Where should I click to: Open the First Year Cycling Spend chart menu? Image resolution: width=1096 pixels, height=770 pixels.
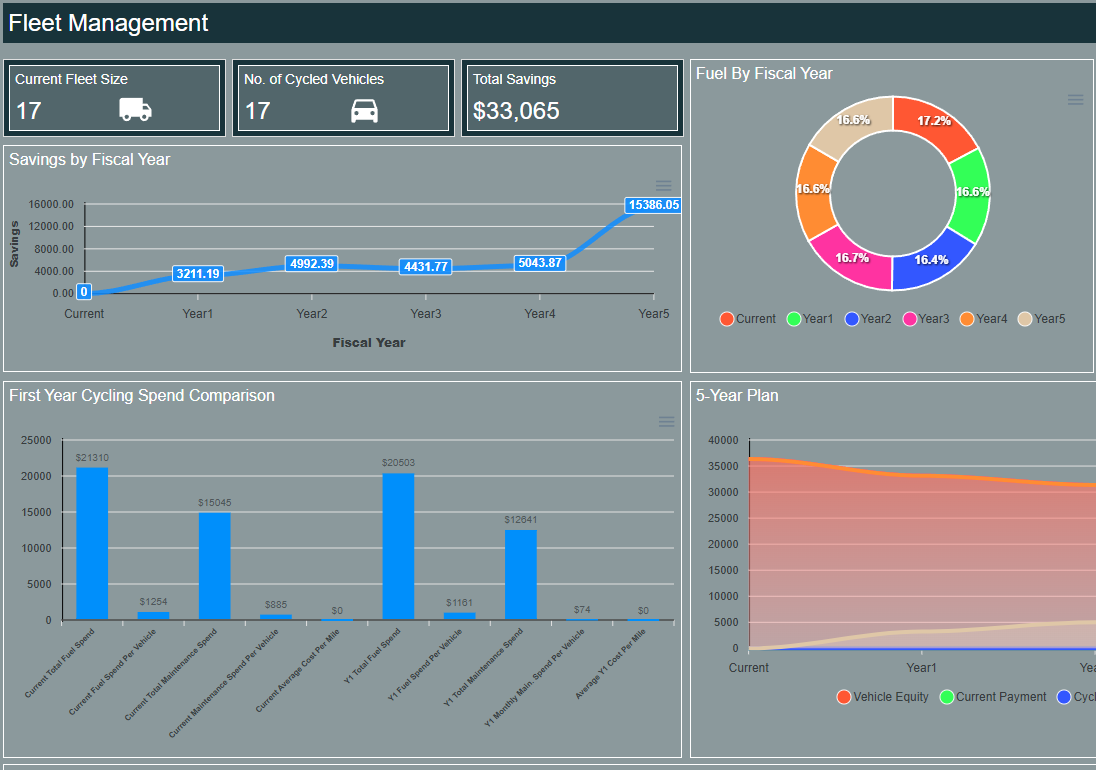click(x=666, y=422)
